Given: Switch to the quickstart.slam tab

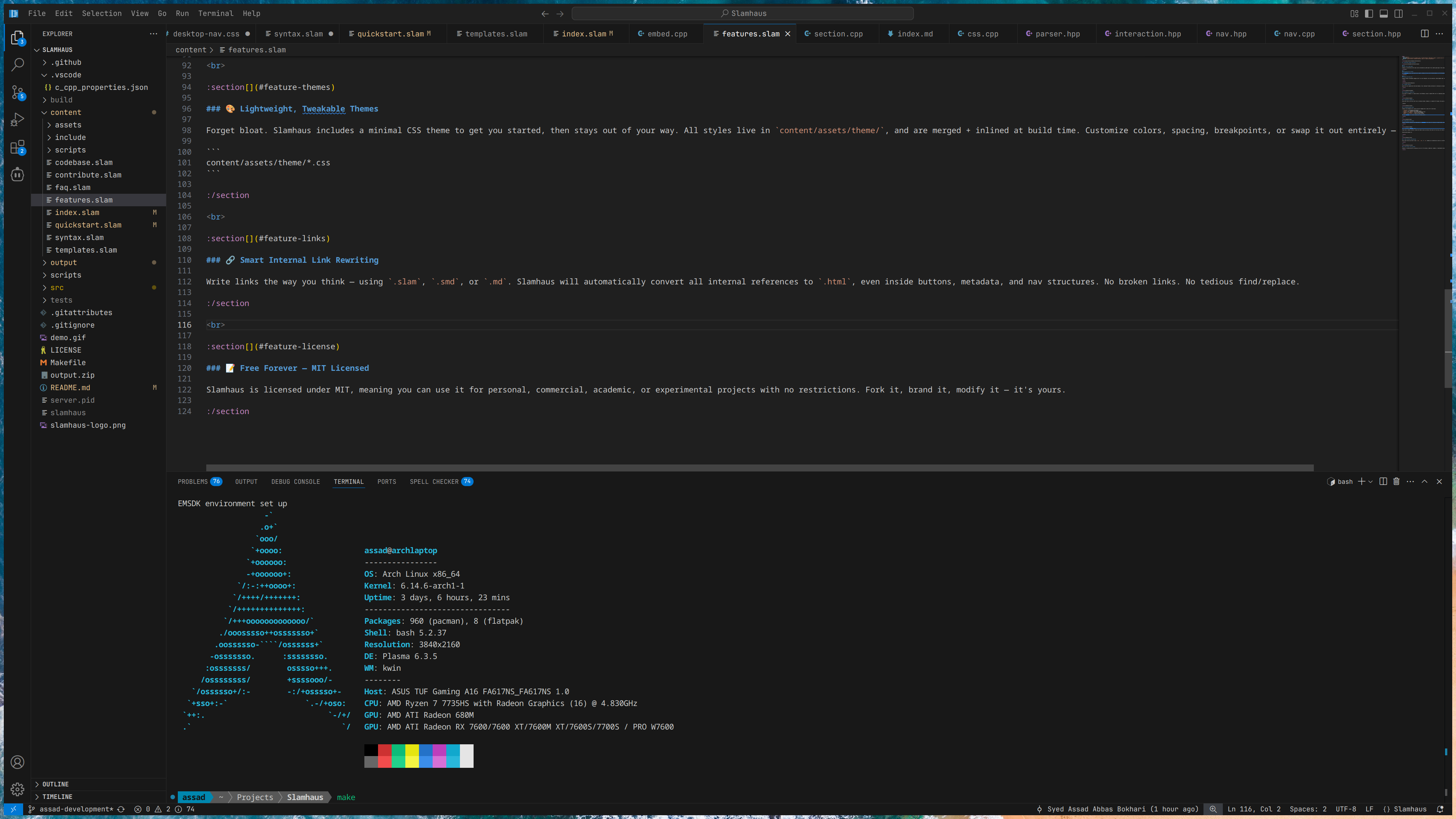Looking at the screenshot, I should point(392,34).
